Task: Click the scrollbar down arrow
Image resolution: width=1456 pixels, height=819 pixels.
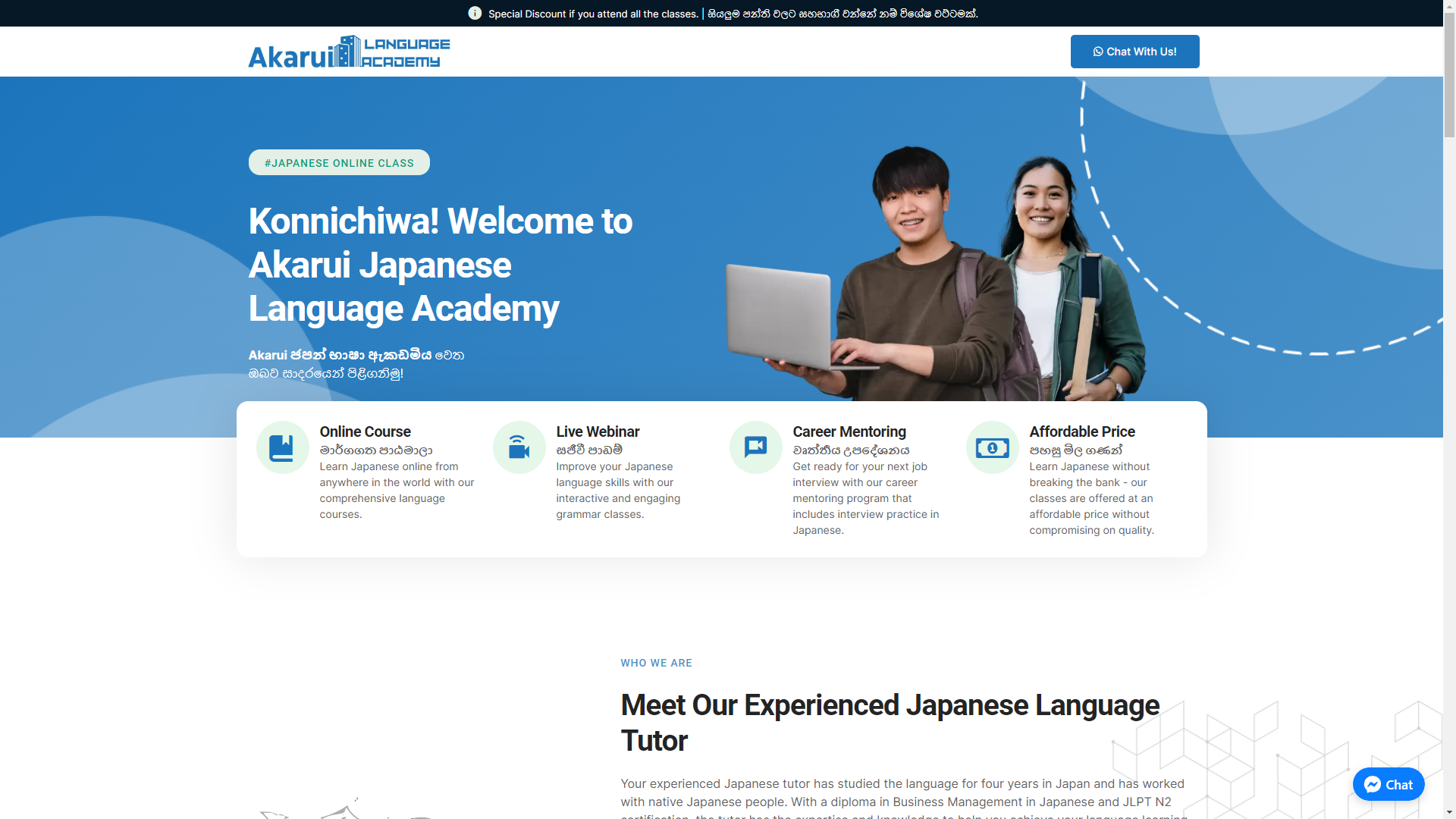Action: [x=1449, y=813]
